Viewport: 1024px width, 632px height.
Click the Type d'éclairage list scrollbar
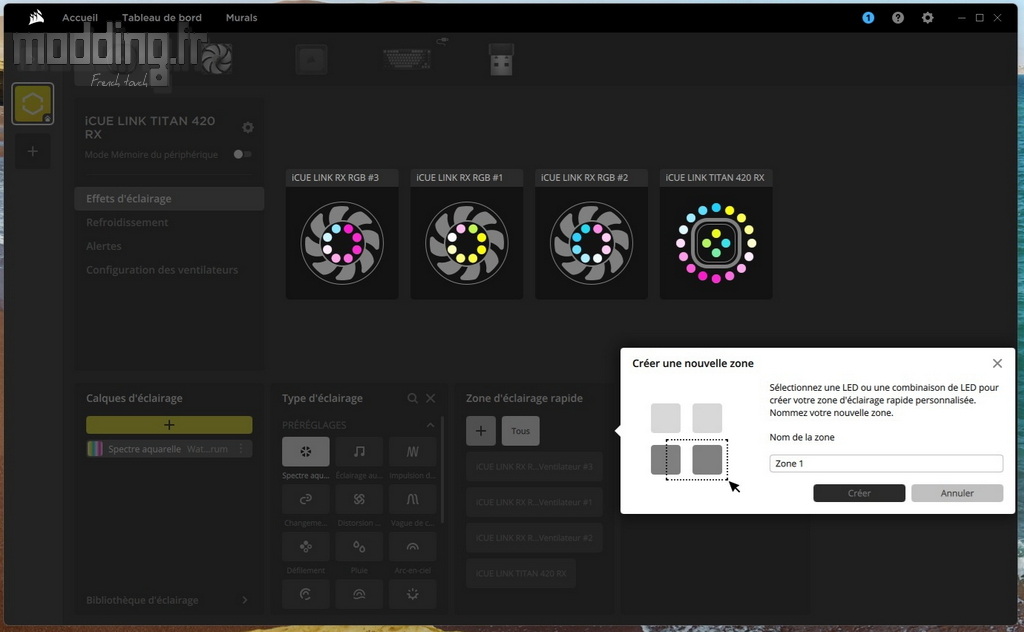442,470
